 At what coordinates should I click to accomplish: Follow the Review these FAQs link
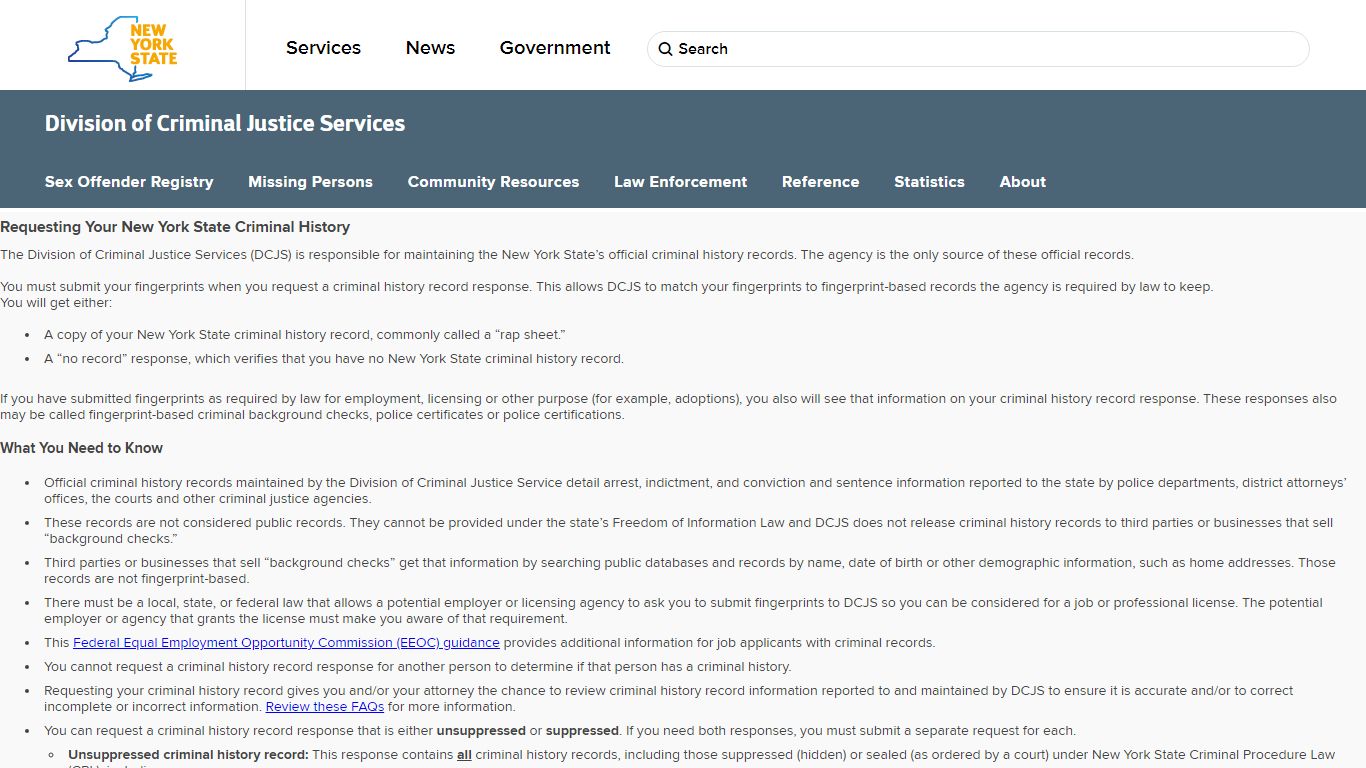(324, 707)
